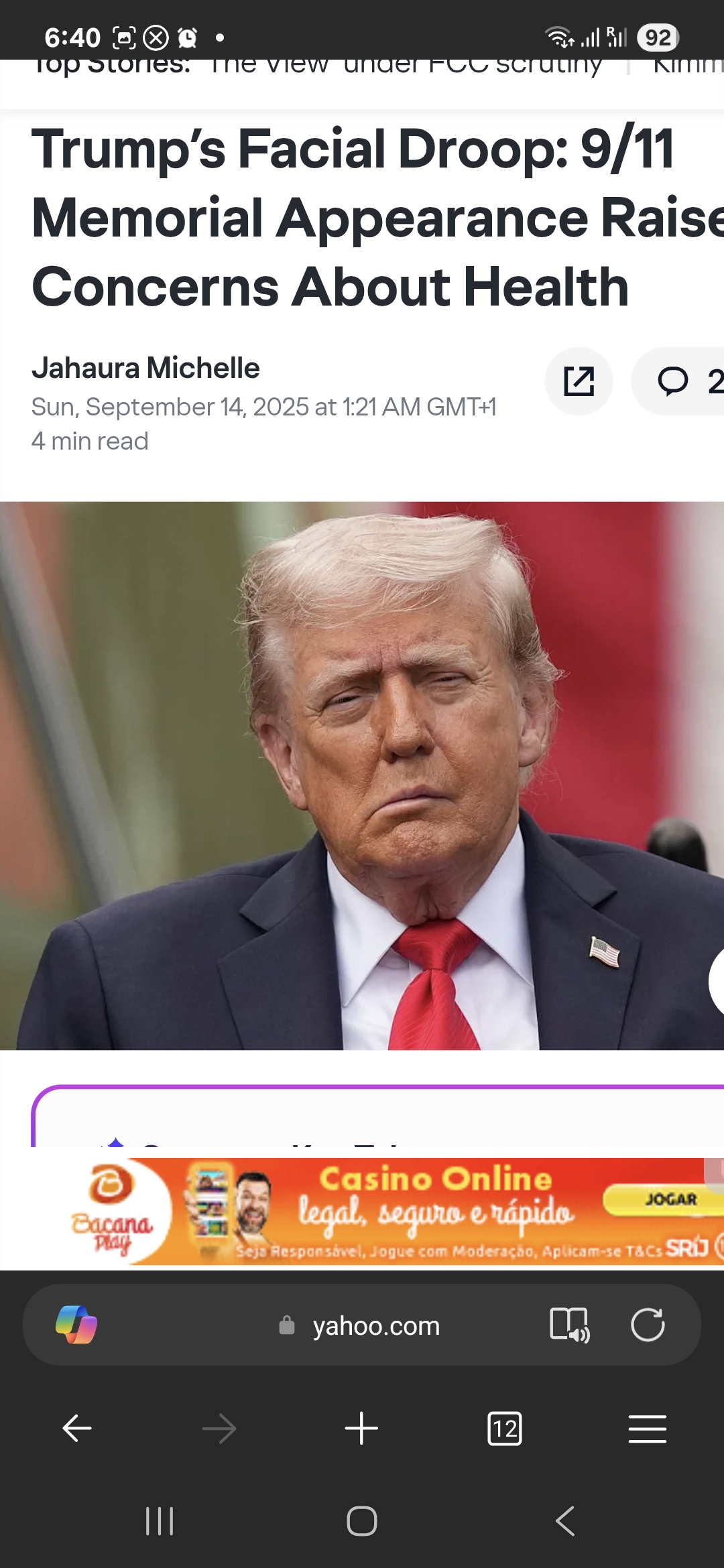The height and width of the screenshot is (1568, 724).
Task: Tap the article's main photo
Action: (x=362, y=775)
